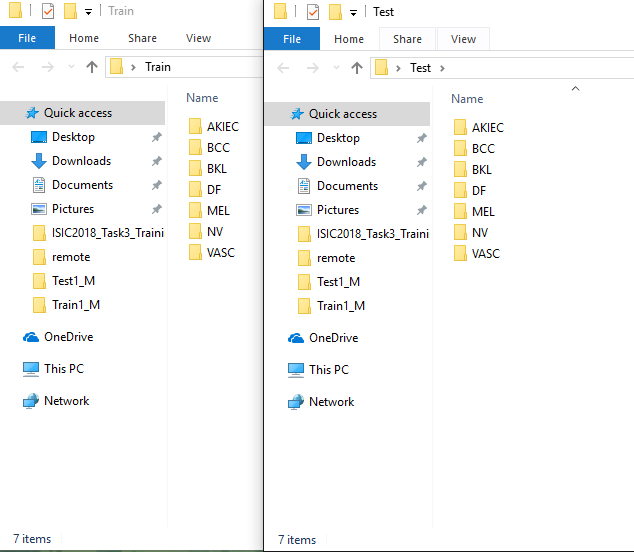Viewport: 634px width, 552px height.
Task: Open the Home tab in the Test window
Action: tap(349, 39)
